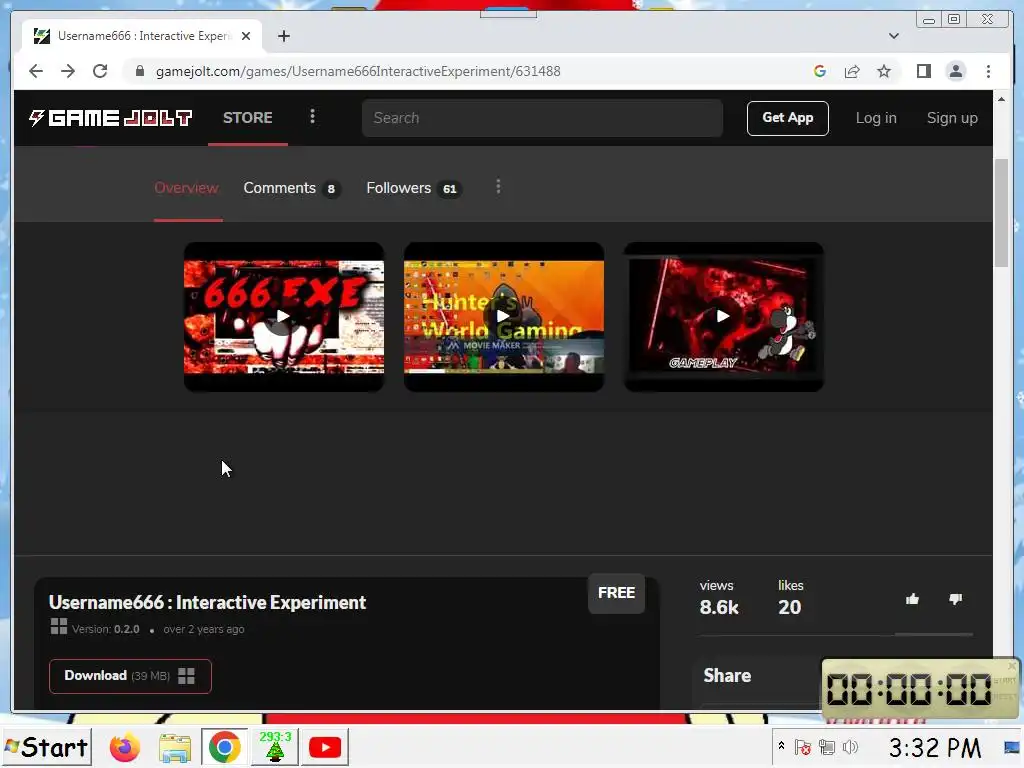Close the Username666 browser tab

[246, 36]
